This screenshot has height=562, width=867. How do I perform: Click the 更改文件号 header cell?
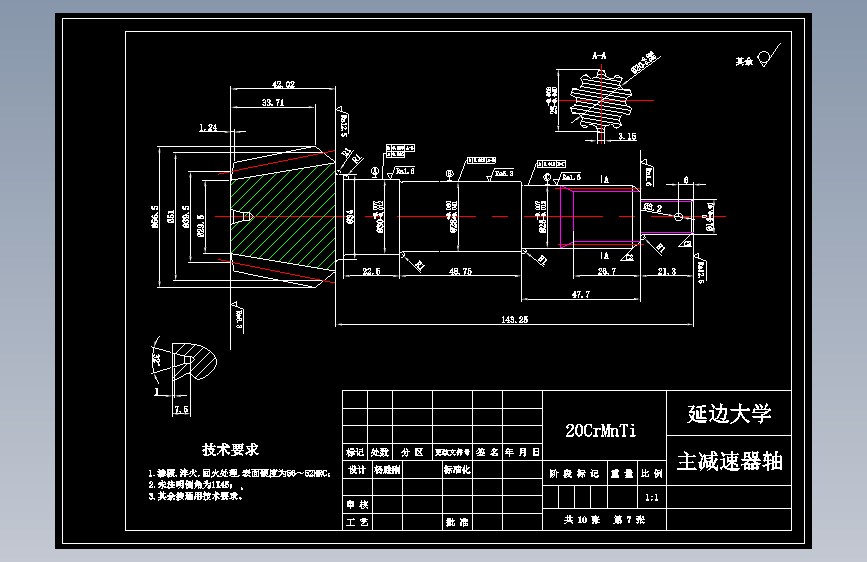point(452,452)
